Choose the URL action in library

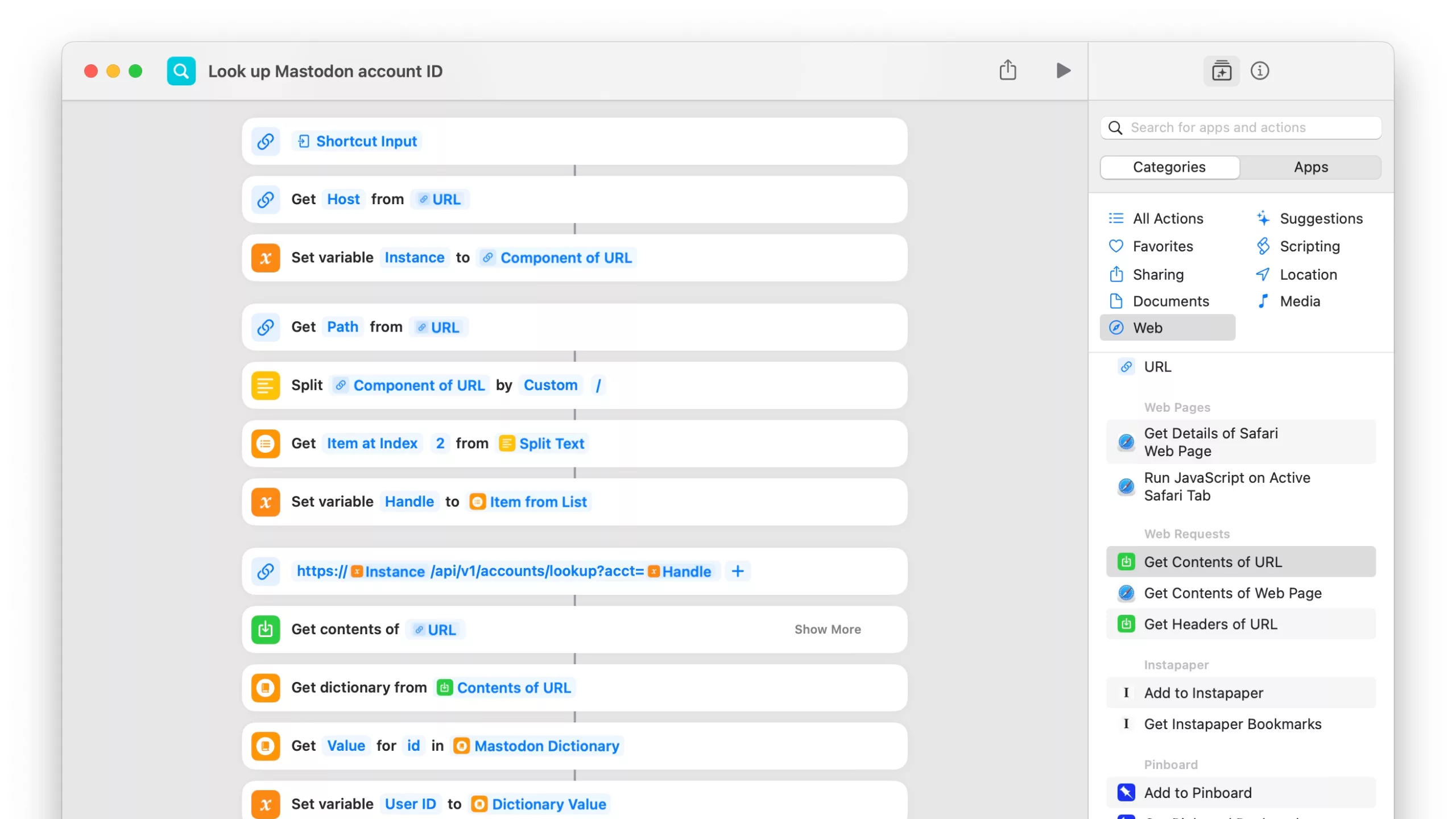pos(1240,367)
